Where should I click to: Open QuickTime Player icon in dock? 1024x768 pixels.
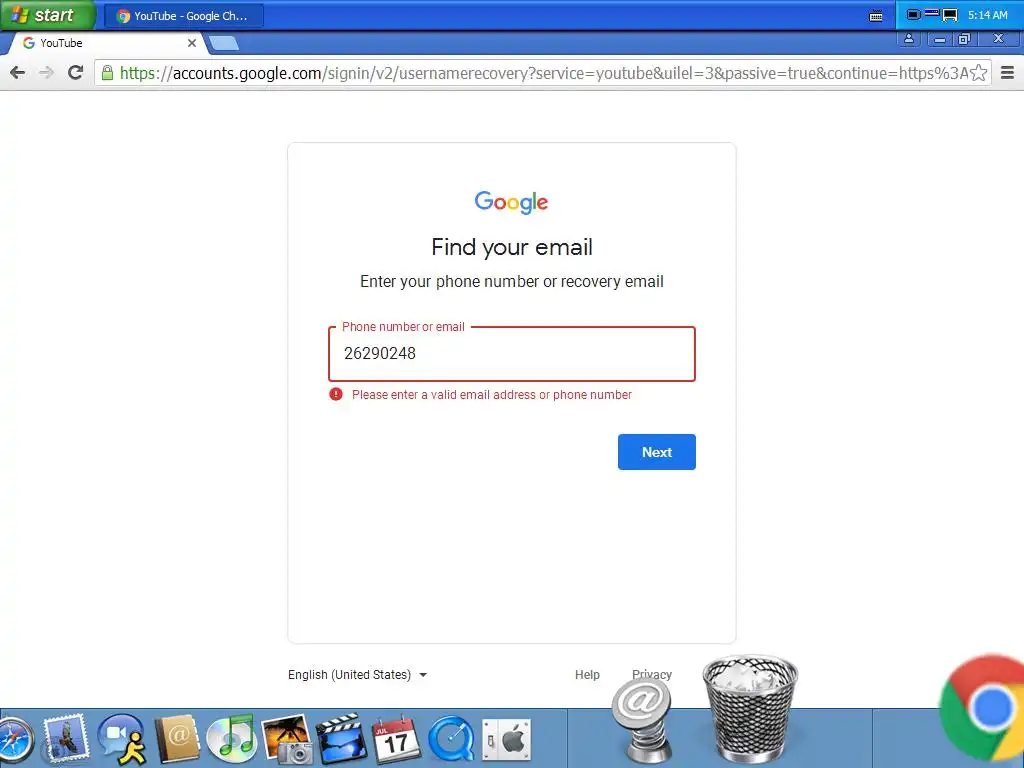(452, 740)
